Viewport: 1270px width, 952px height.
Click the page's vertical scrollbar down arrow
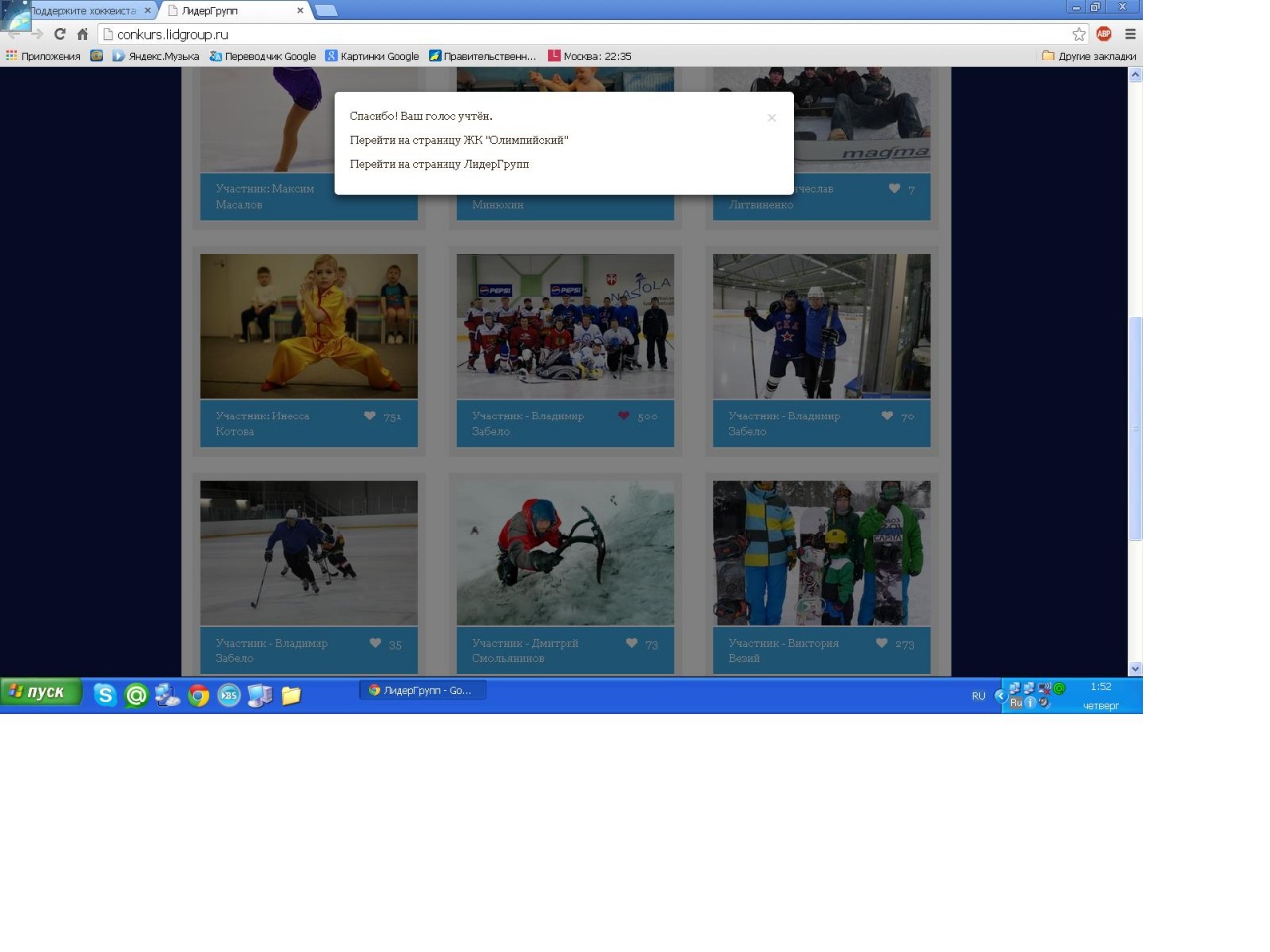1135,669
